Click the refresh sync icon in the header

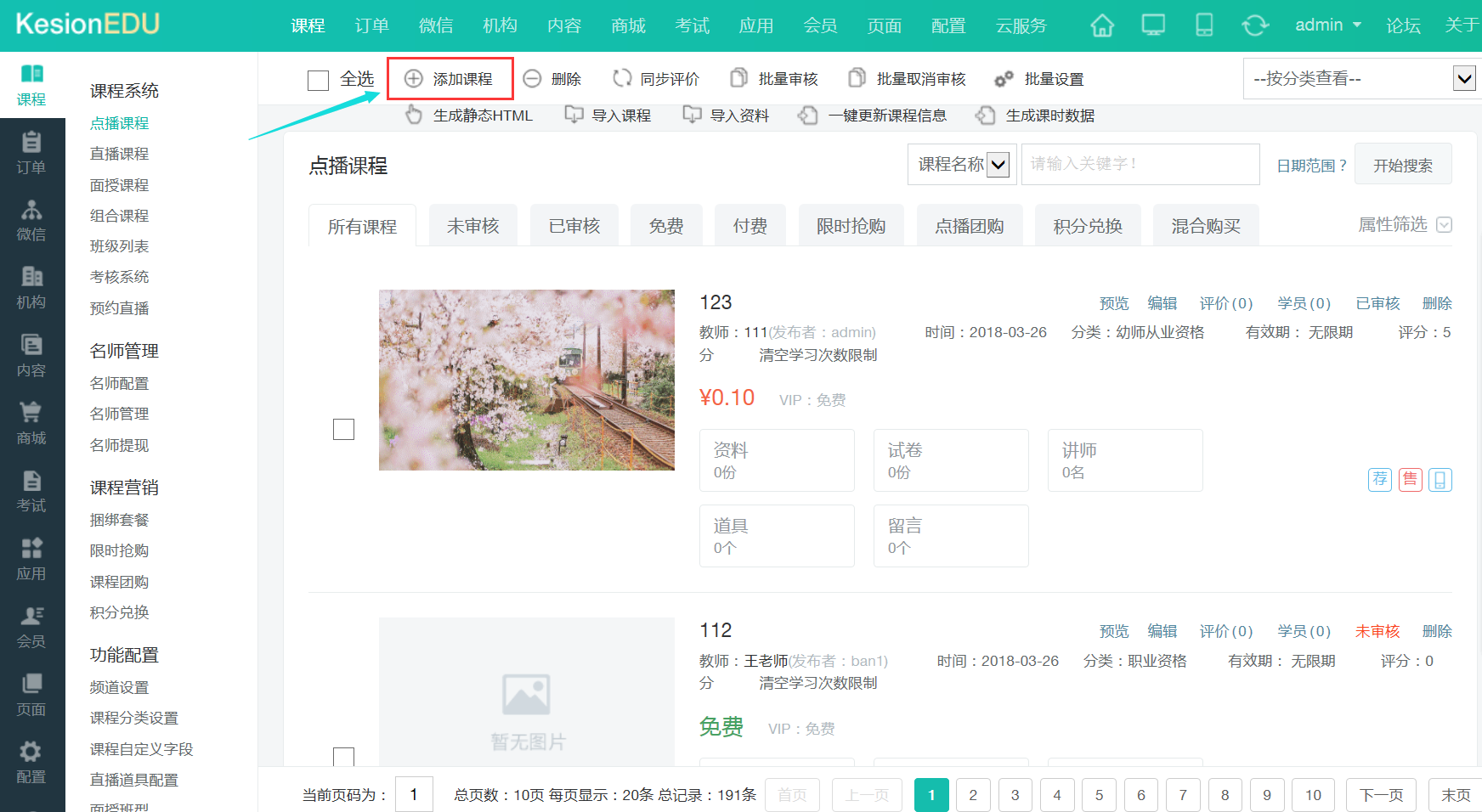[1255, 25]
